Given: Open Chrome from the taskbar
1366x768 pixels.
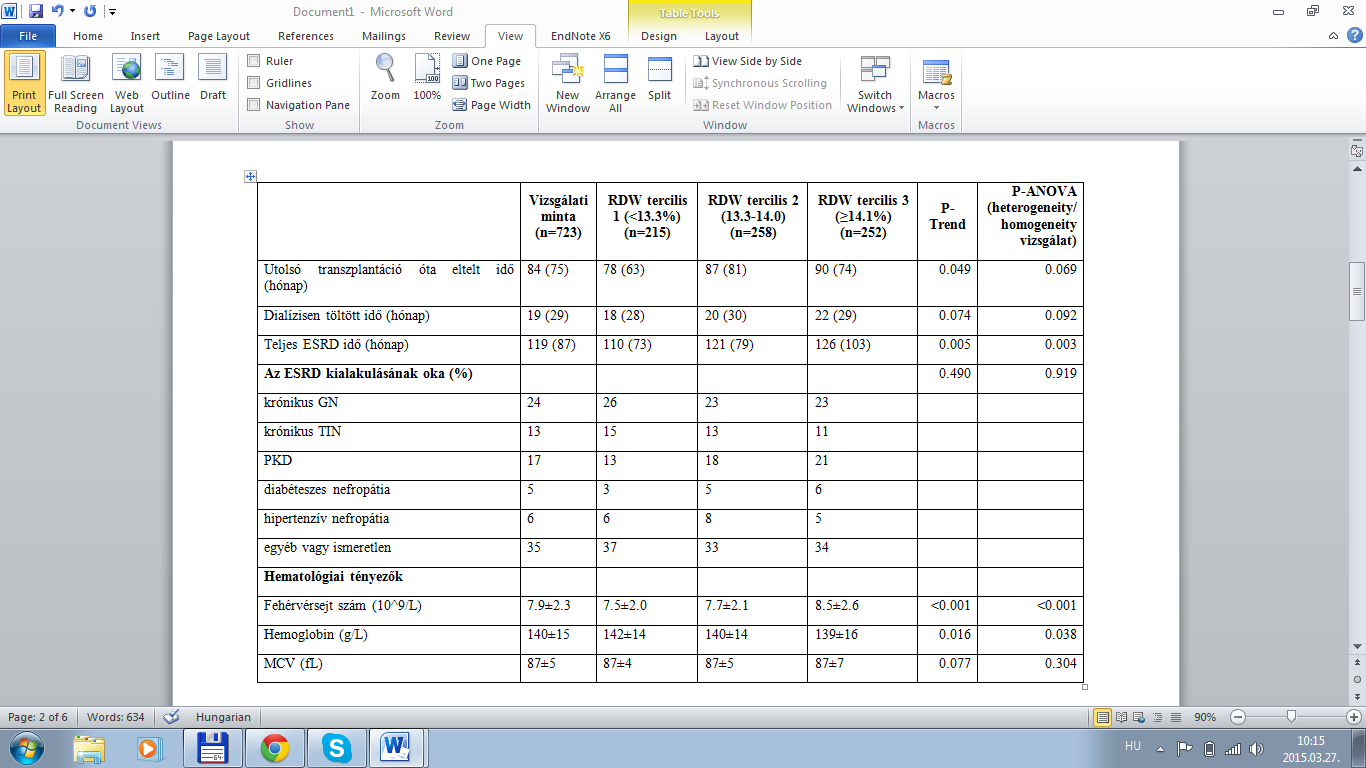Looking at the screenshot, I should coord(275,747).
